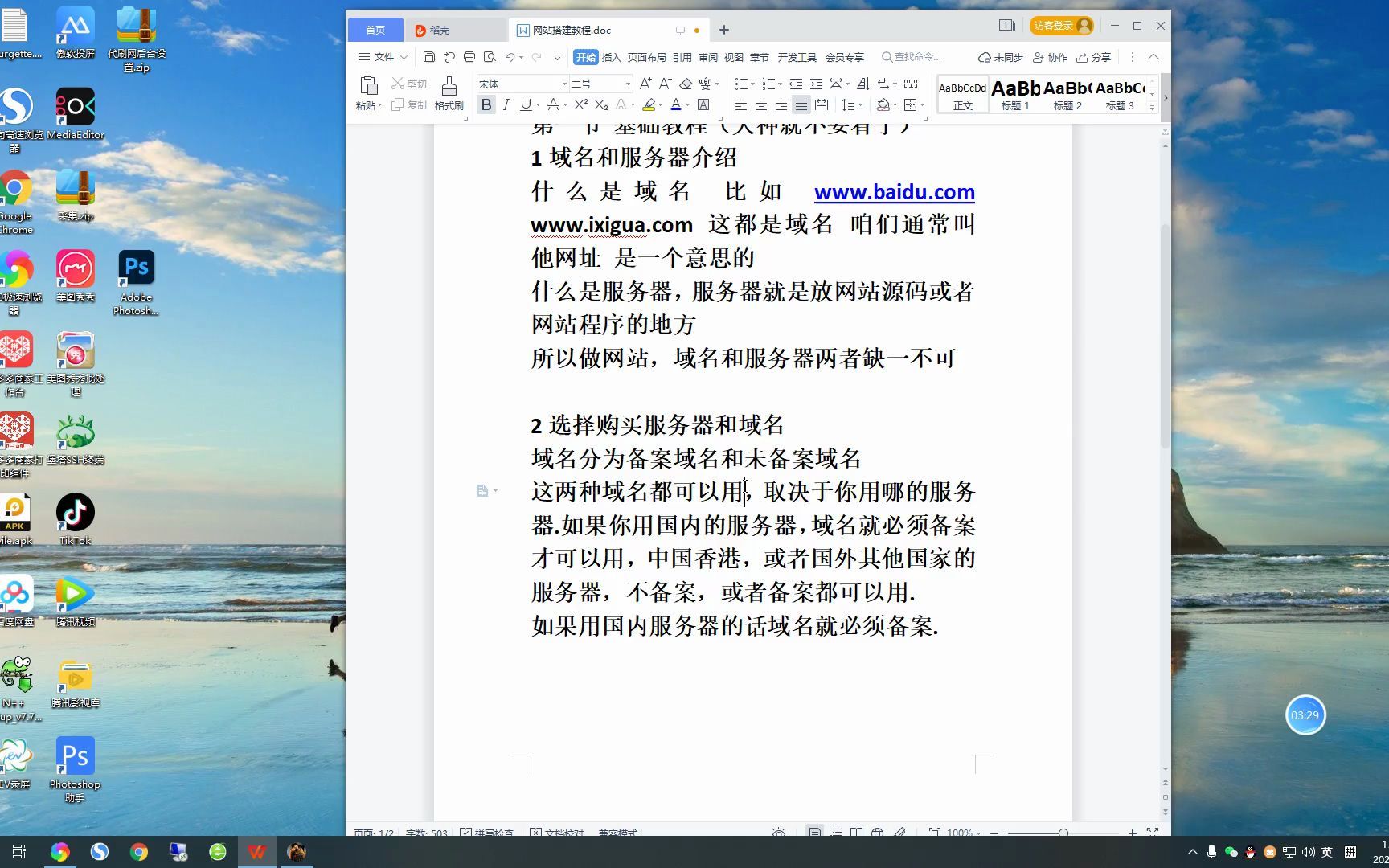The width and height of the screenshot is (1389, 868).
Task: Click the 访客登录 login button
Action: click(1063, 26)
